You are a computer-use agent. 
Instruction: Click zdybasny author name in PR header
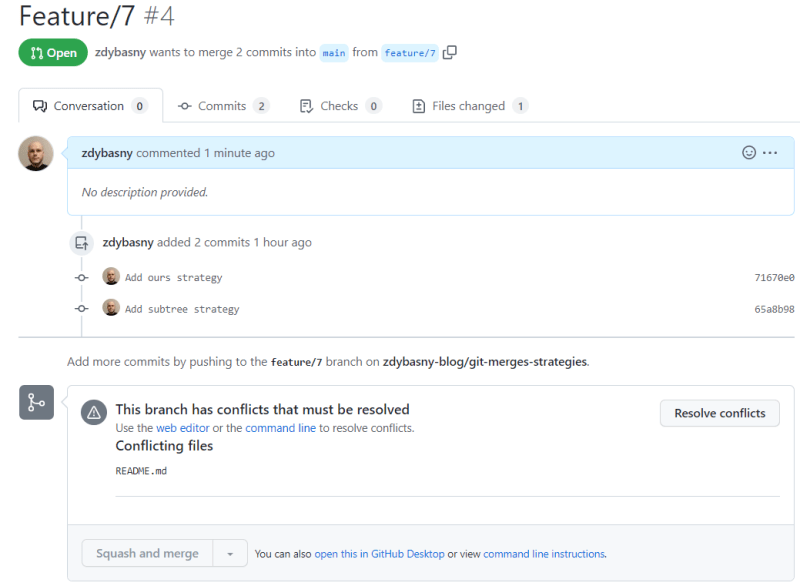point(120,52)
